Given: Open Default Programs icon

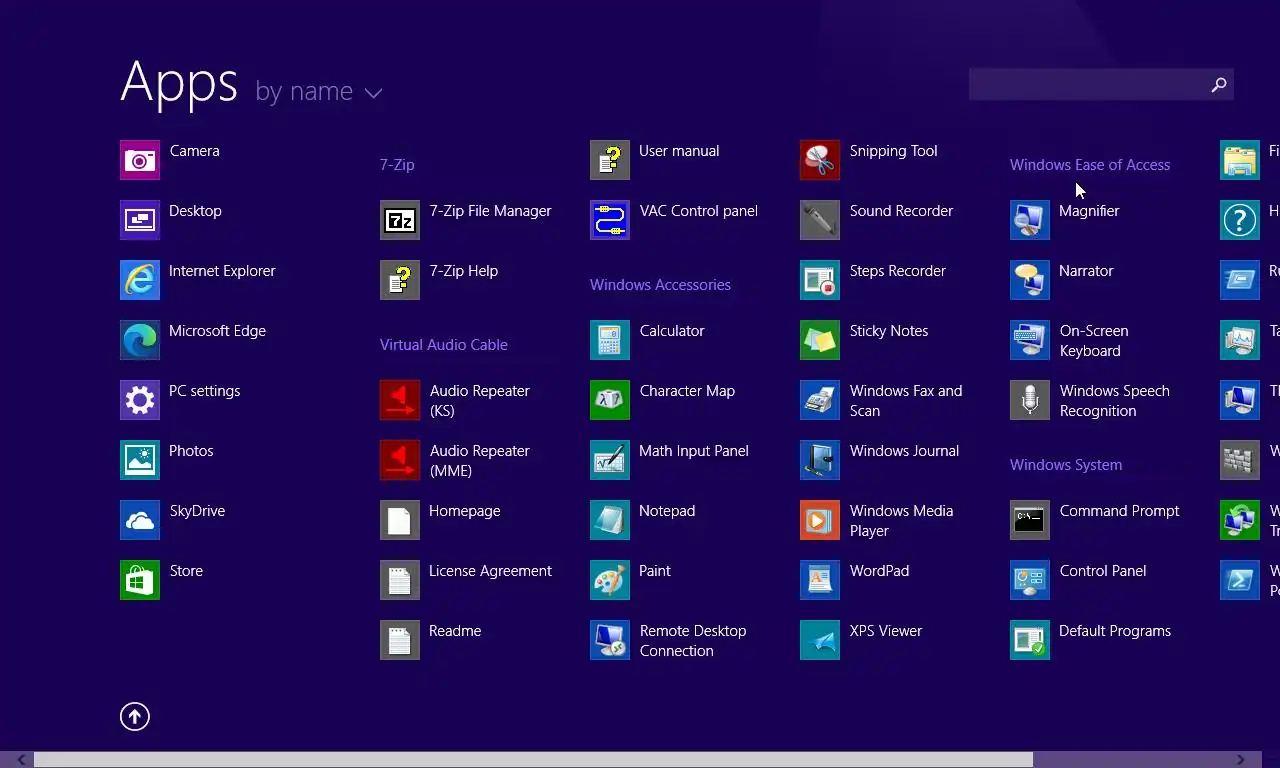Looking at the screenshot, I should pyautogui.click(x=1030, y=640).
